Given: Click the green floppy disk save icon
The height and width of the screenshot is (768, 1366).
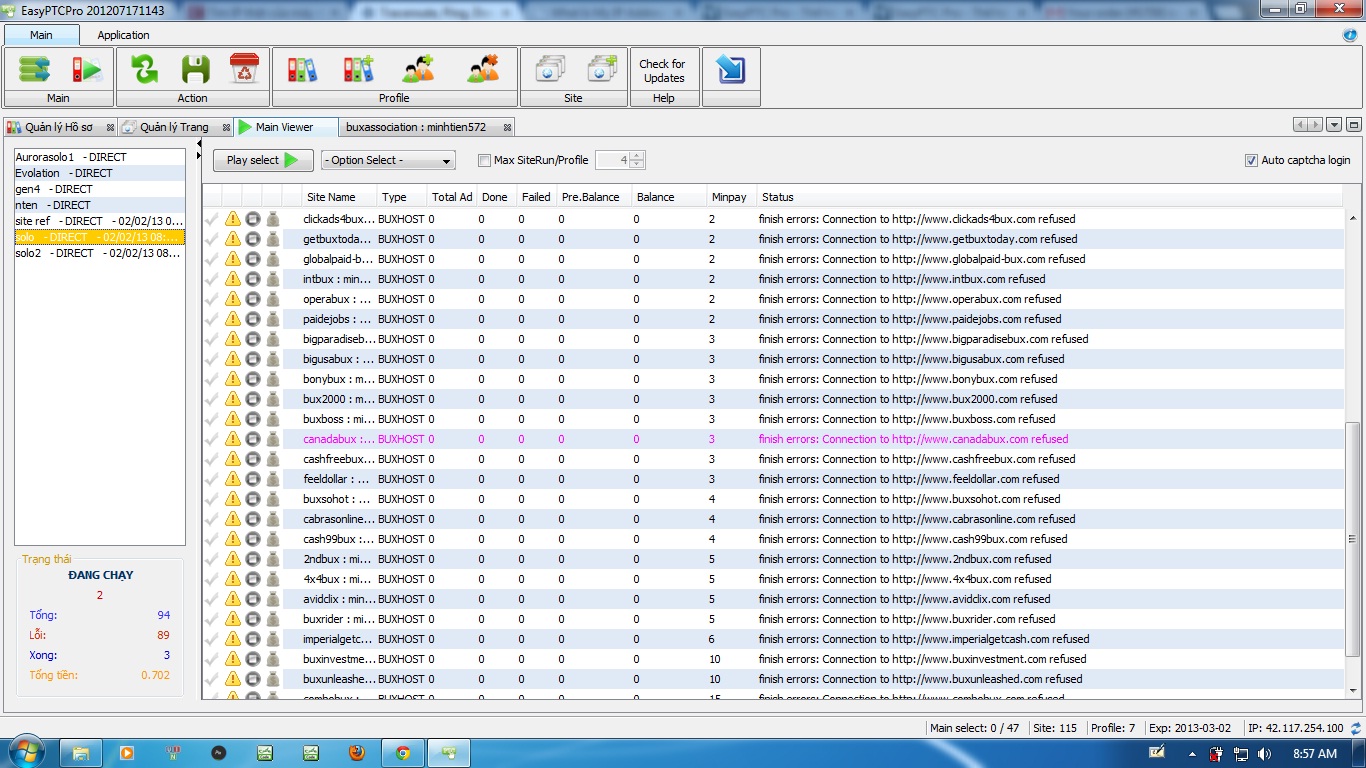Looking at the screenshot, I should (x=195, y=69).
